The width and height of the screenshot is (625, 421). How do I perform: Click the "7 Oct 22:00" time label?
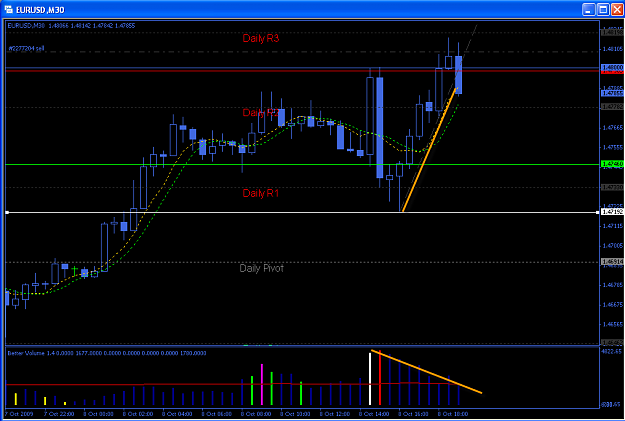[x=59, y=414]
